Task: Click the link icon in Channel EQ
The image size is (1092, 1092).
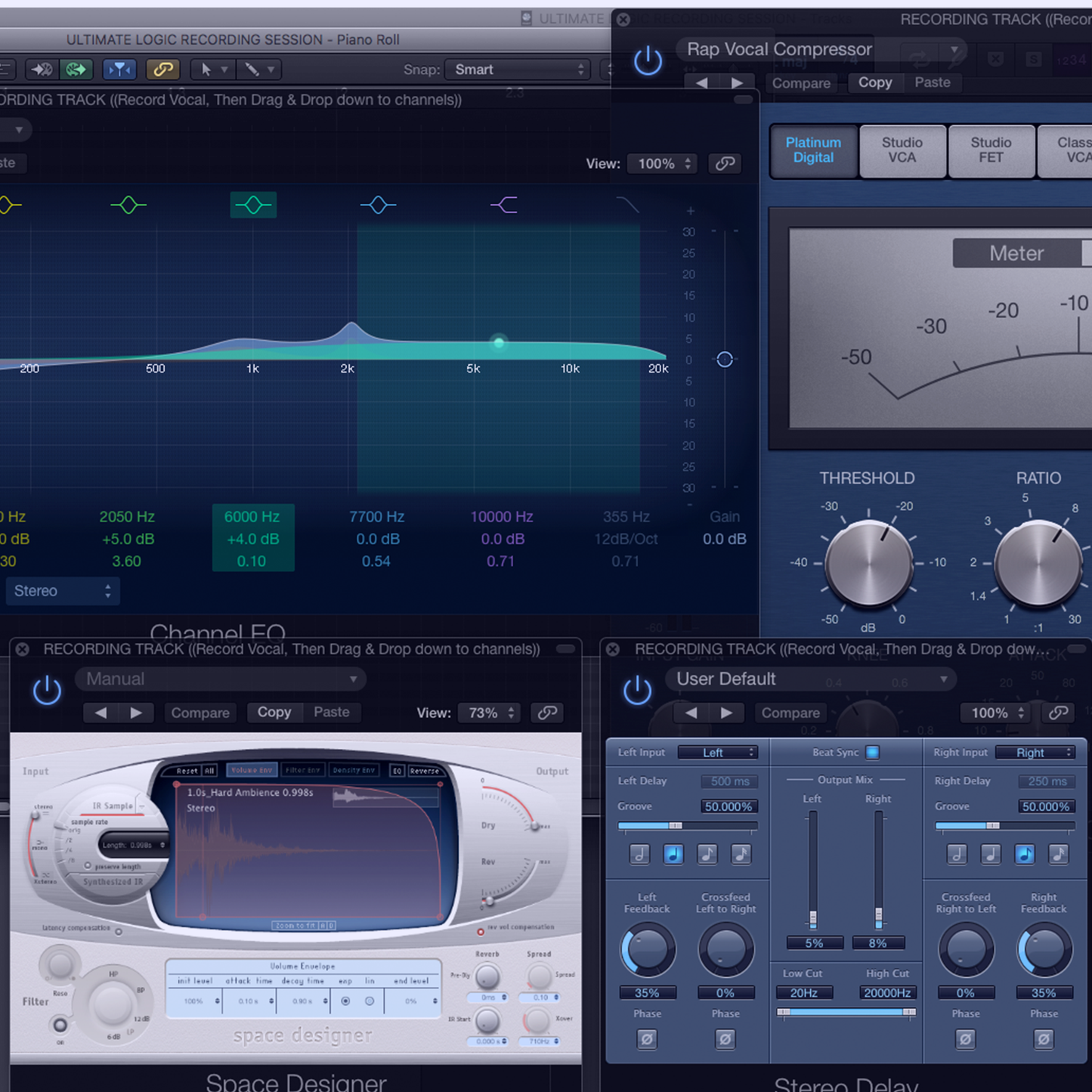Action: [x=725, y=163]
